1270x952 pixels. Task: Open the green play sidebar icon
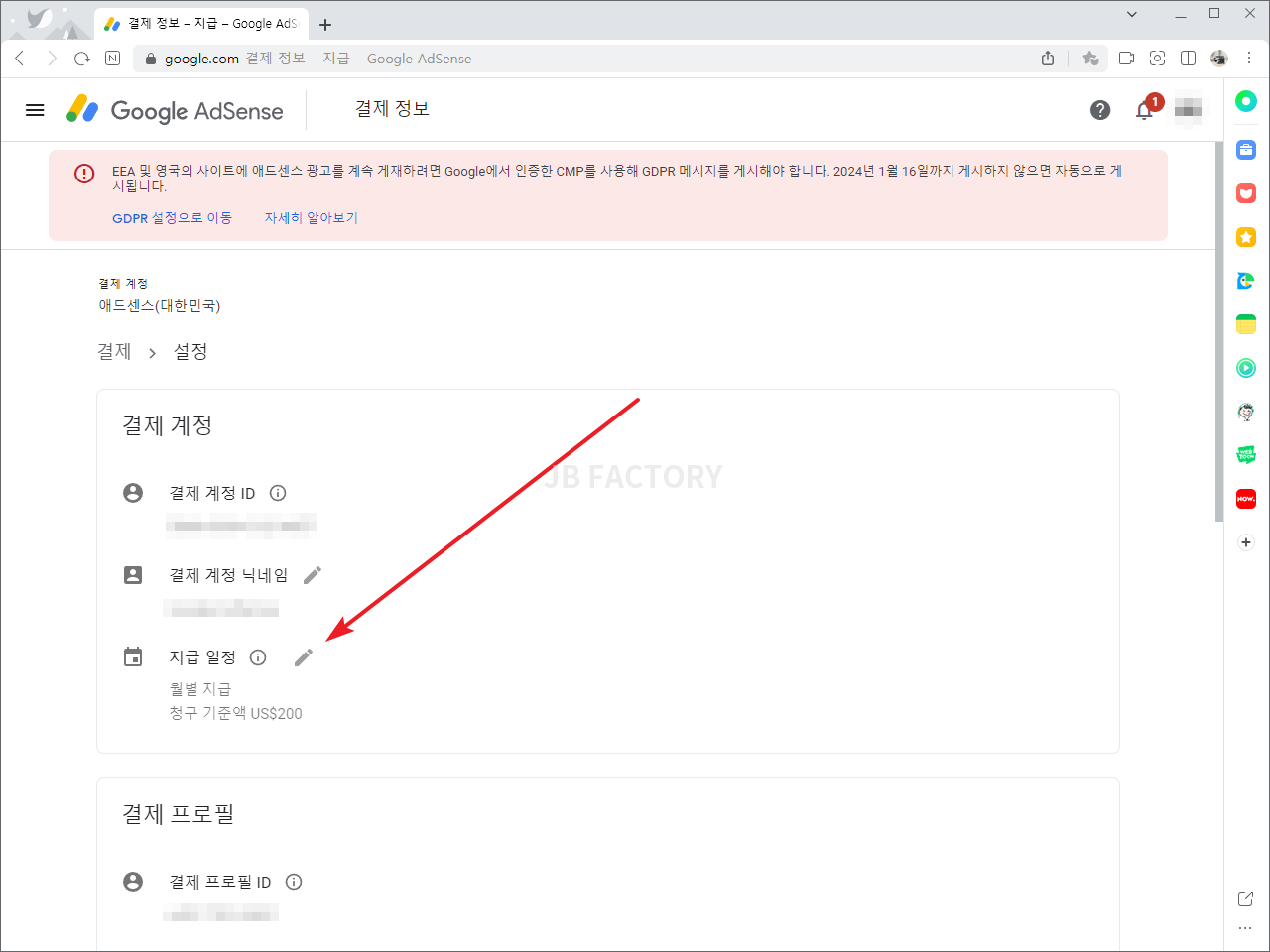(1246, 368)
